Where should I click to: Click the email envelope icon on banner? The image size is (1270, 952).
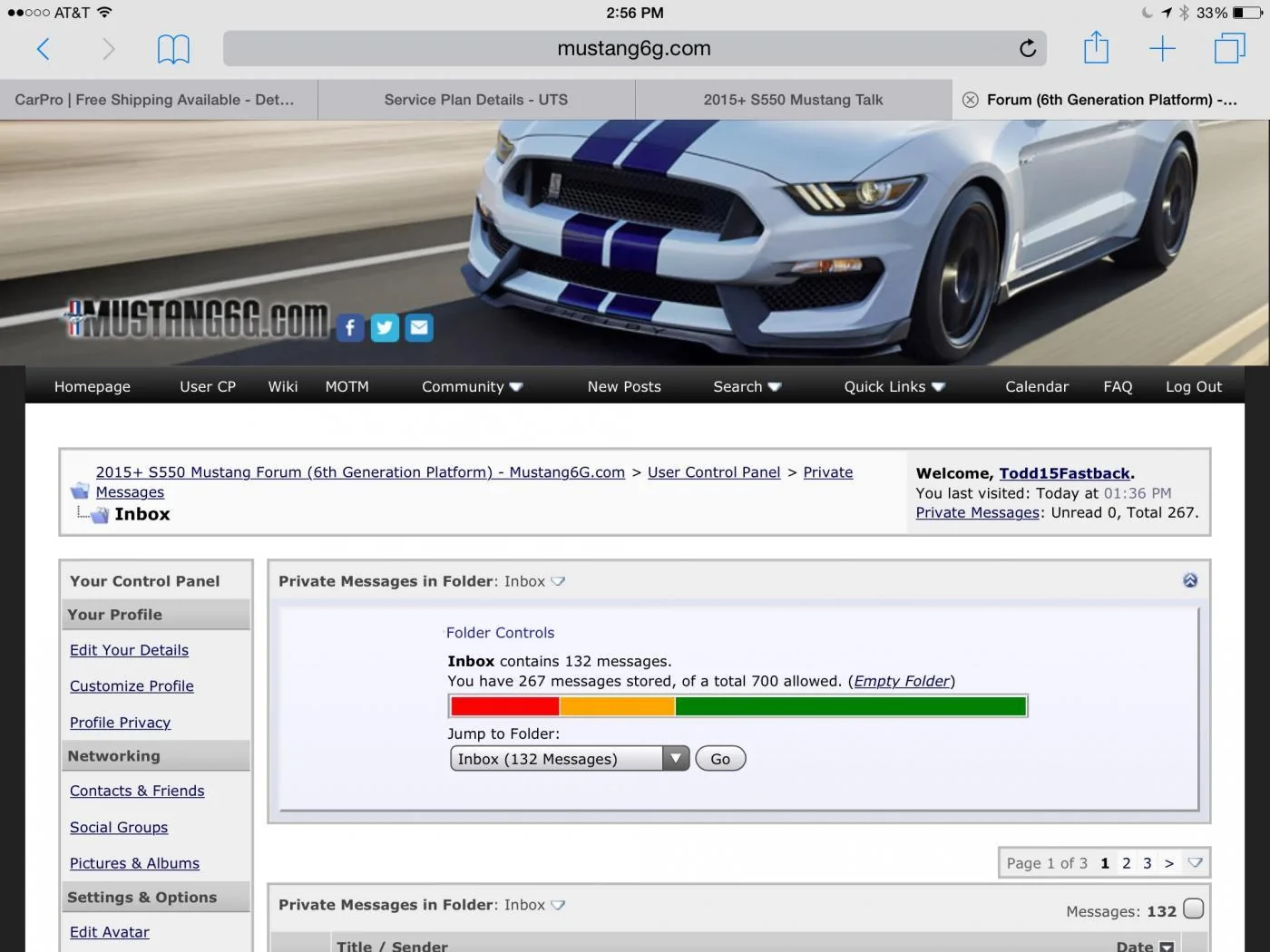[x=419, y=327]
